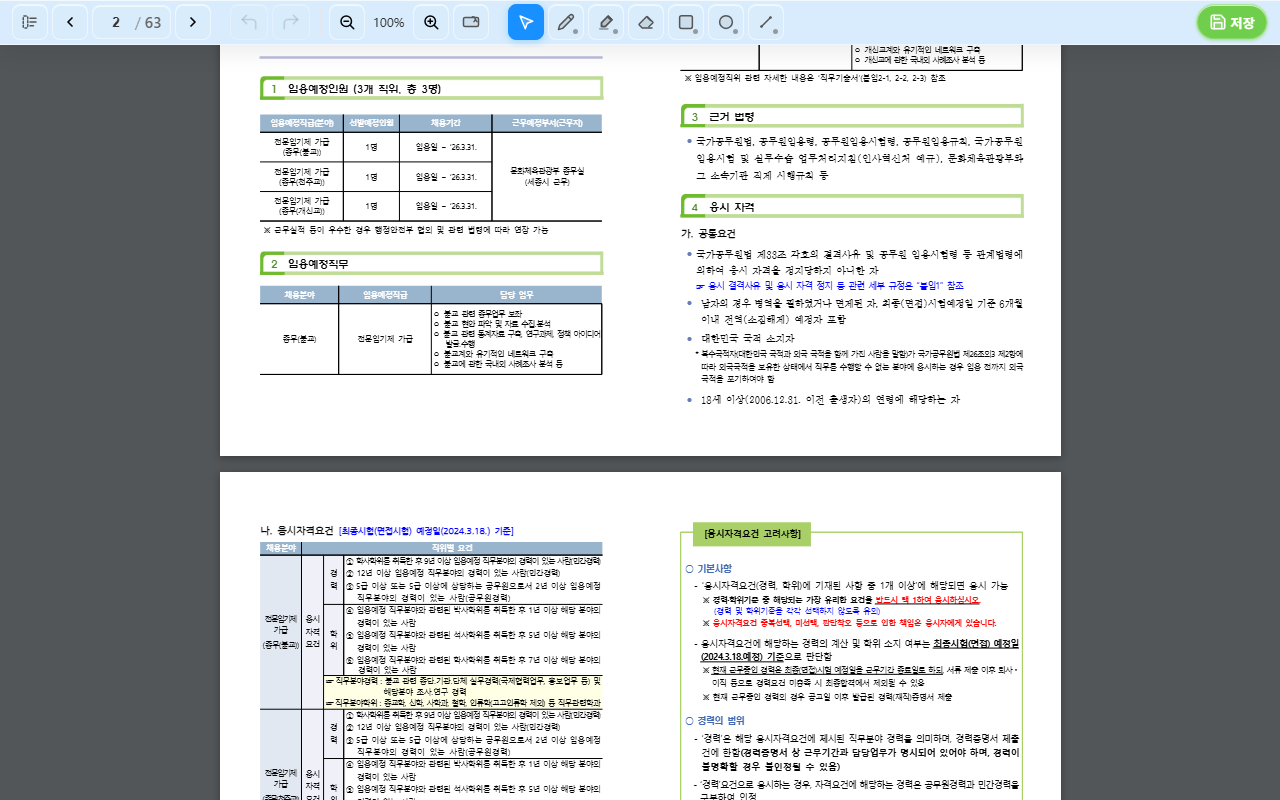Screen dimensions: 1280x800
Task: Click the 선발예정인원 table header
Action: [371, 123]
